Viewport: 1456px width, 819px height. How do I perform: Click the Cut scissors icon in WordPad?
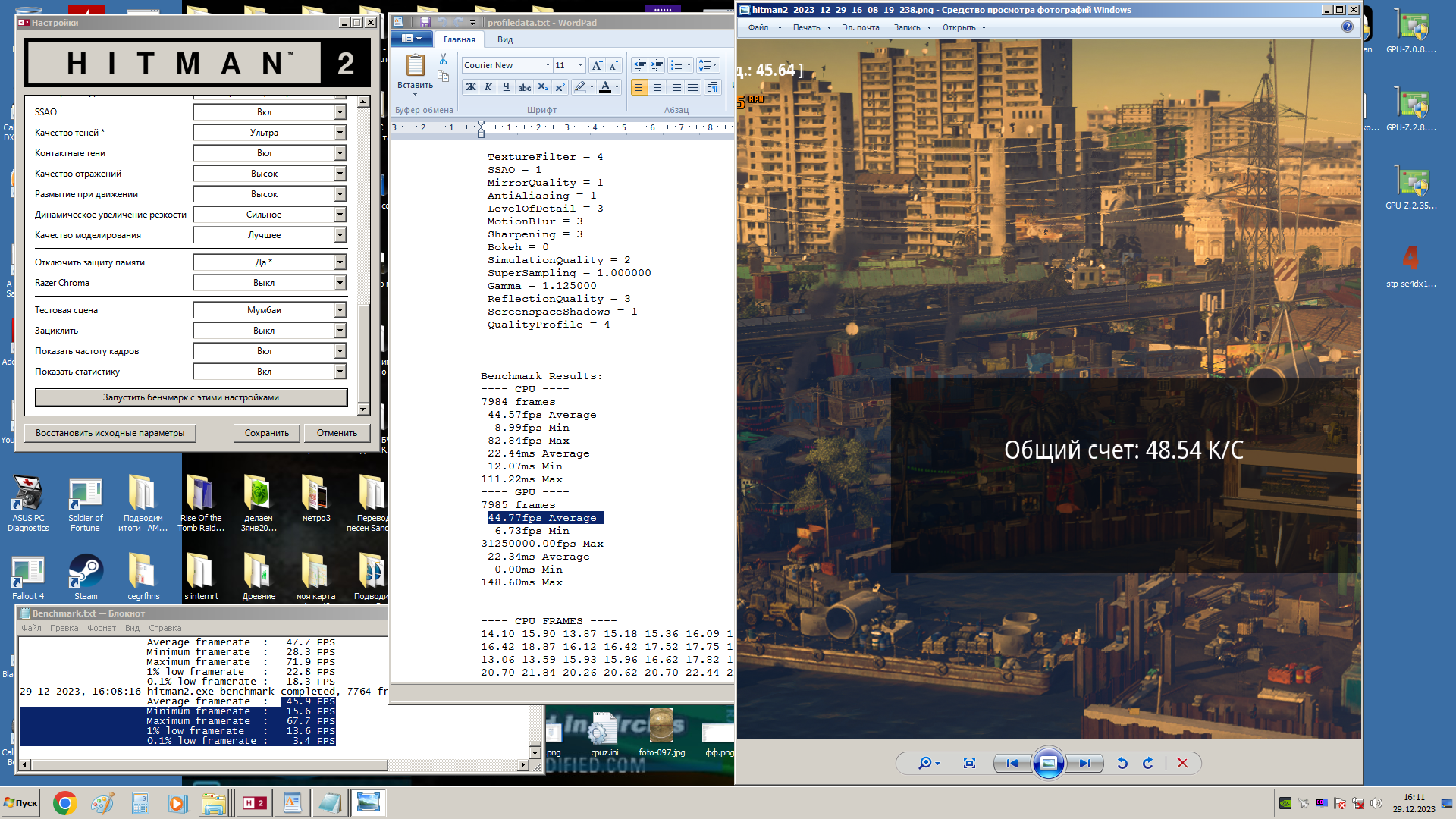(x=443, y=59)
